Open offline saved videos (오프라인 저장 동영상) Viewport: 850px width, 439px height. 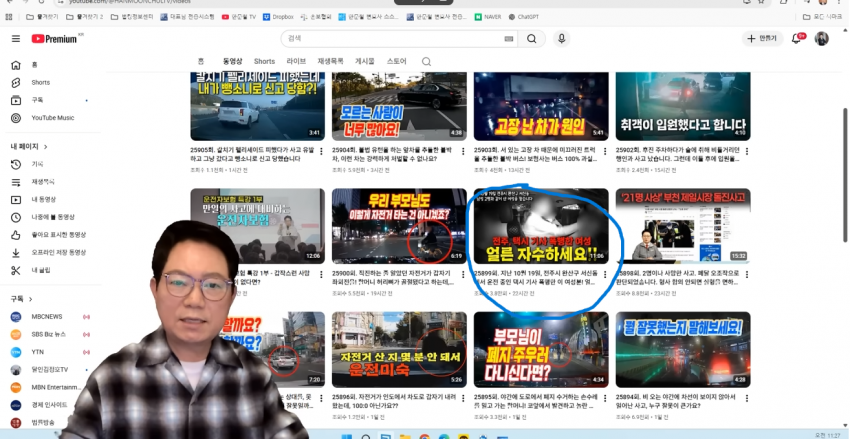tap(58, 253)
